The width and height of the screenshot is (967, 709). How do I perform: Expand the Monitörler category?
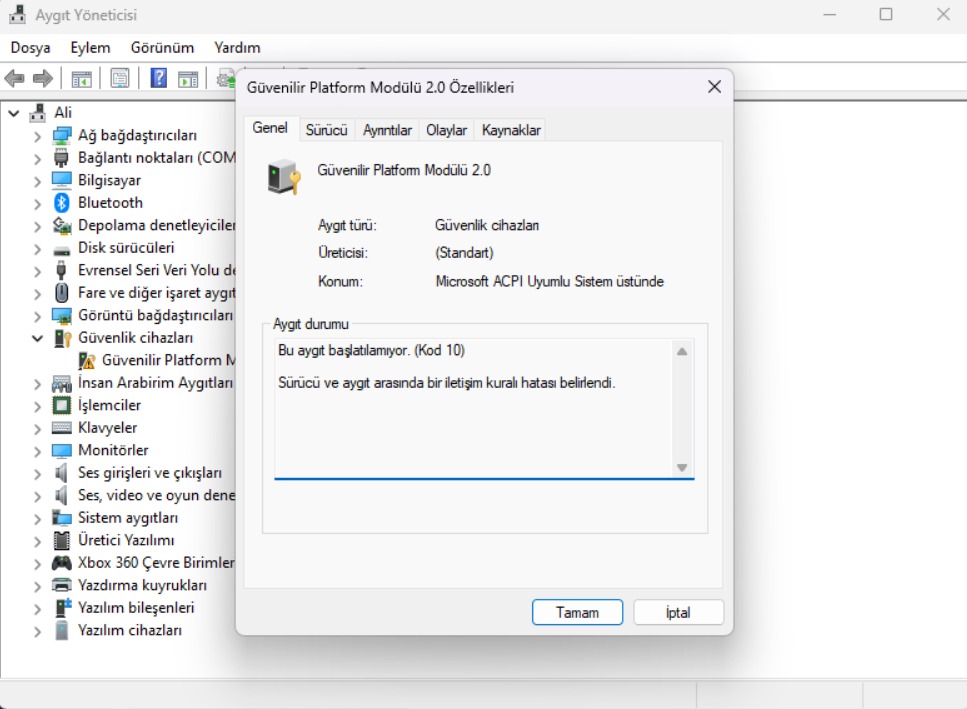pyautogui.click(x=37, y=451)
